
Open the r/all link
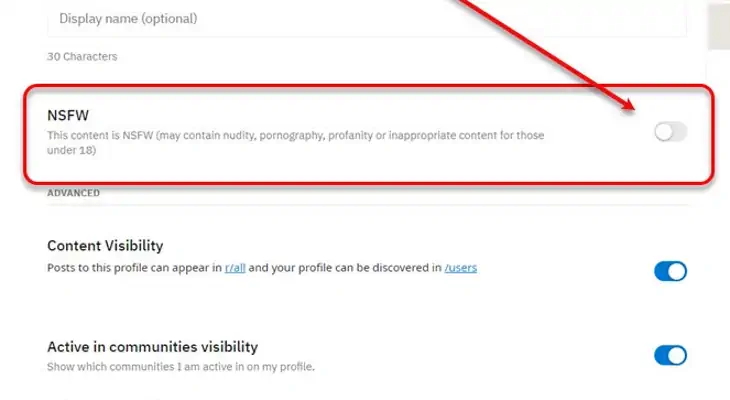[235, 268]
